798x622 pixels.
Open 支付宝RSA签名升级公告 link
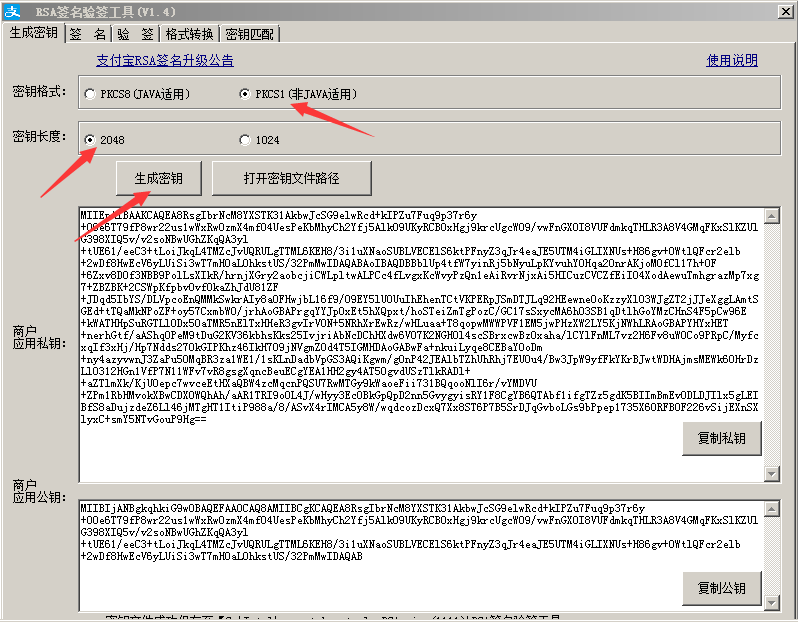pos(165,61)
